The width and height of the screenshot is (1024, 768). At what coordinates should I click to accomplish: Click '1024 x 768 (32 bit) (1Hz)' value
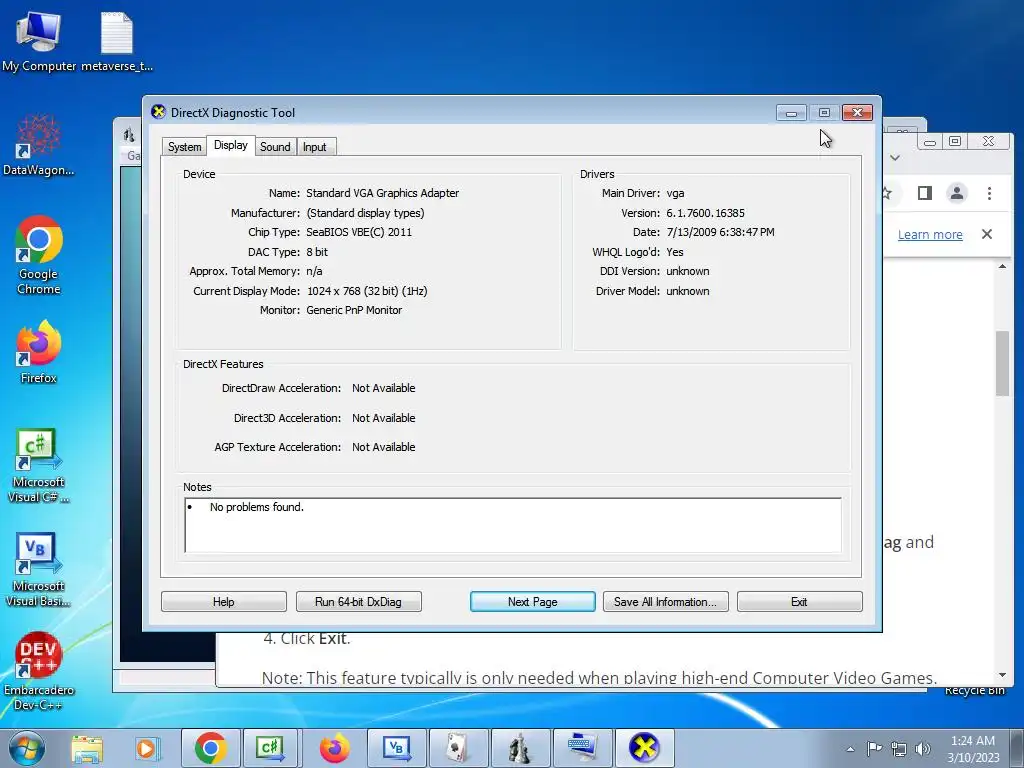click(367, 291)
